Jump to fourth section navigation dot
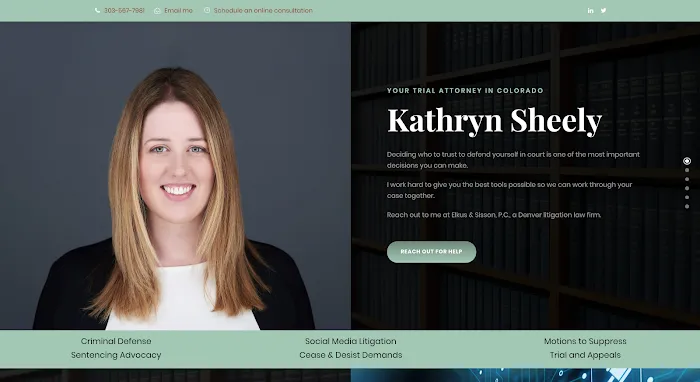Screen dimensions: 700x382 [687, 188]
